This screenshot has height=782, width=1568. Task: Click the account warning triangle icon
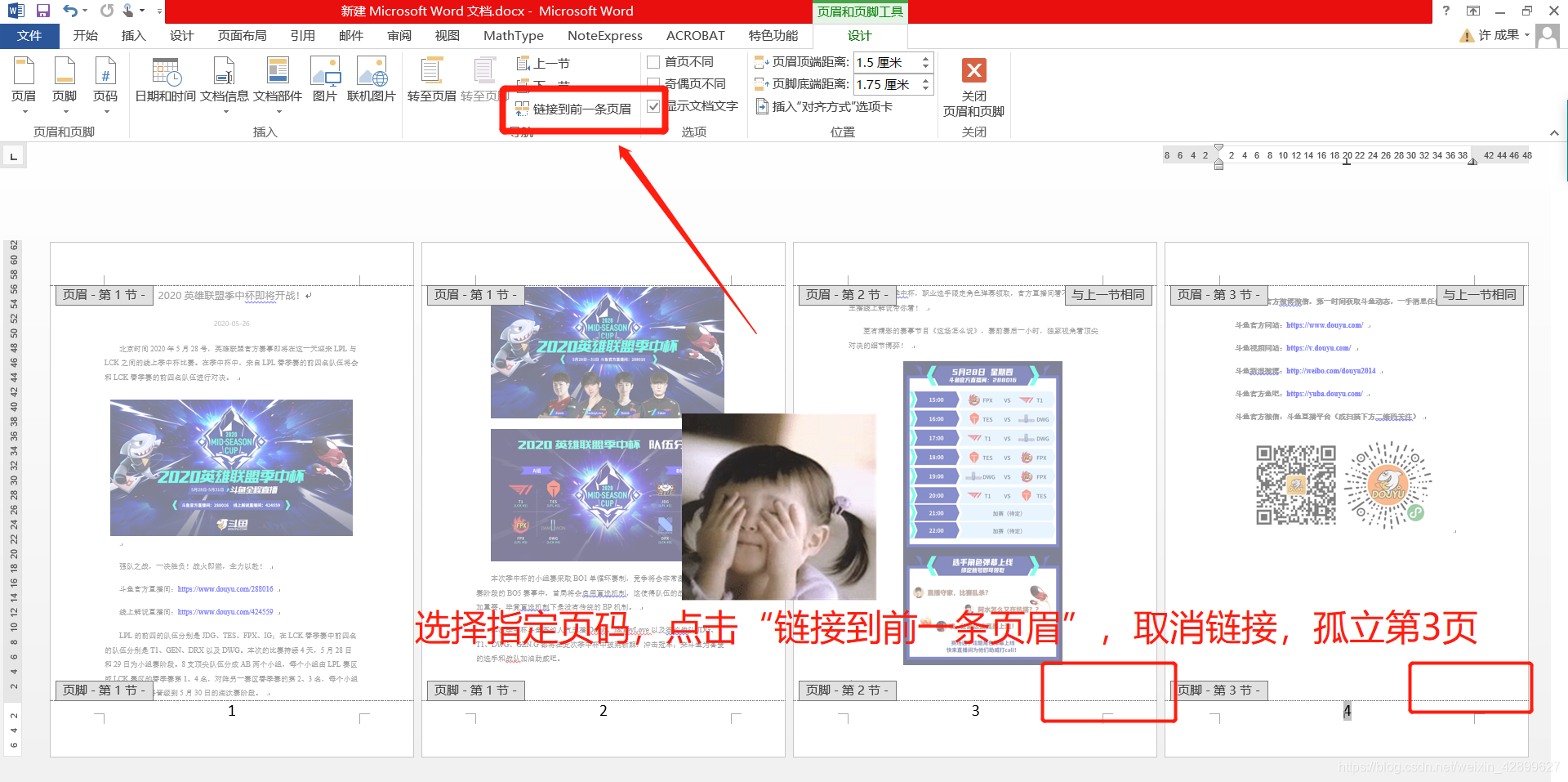tap(1467, 35)
